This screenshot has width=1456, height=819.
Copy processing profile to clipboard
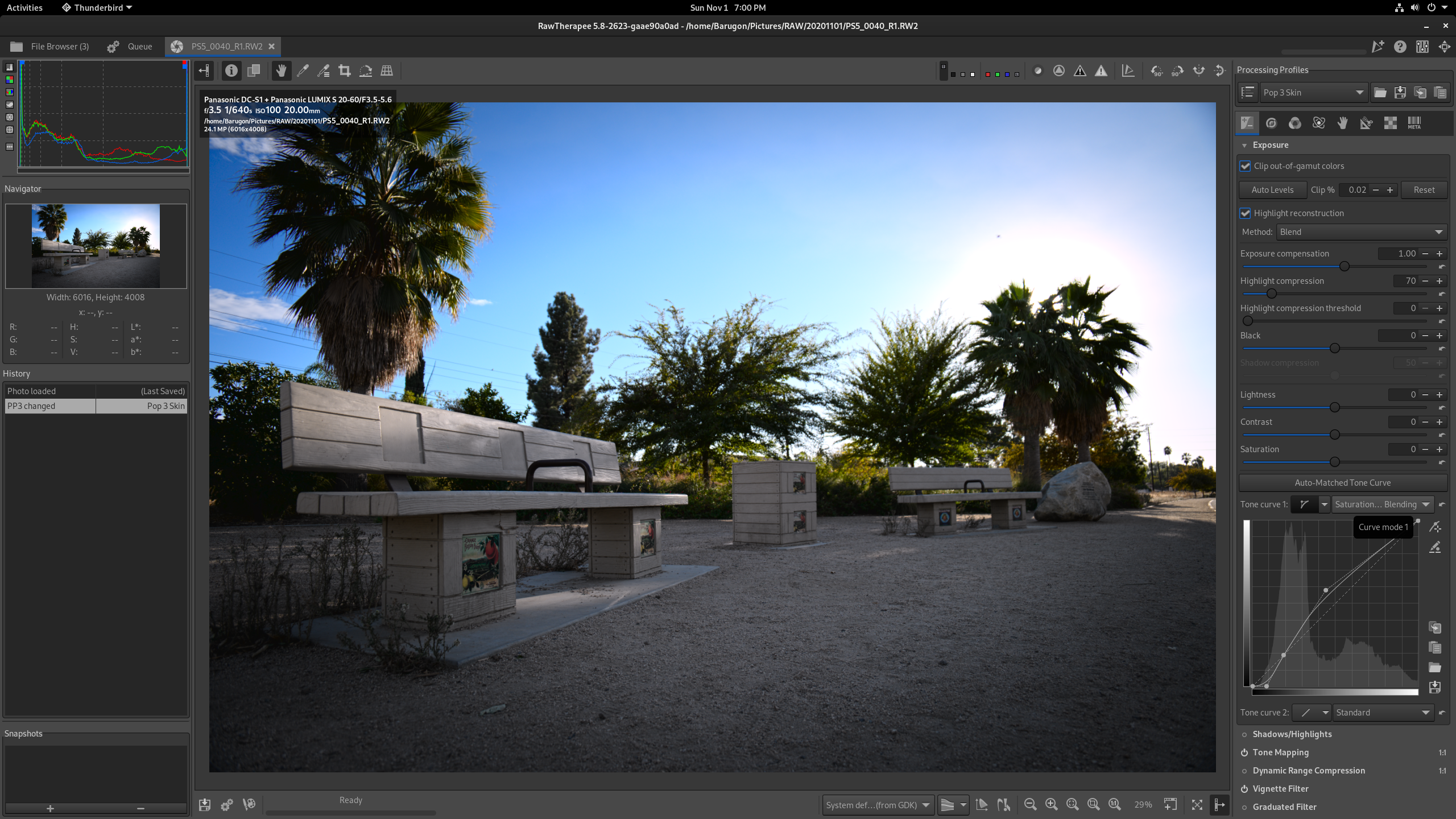(x=1420, y=92)
